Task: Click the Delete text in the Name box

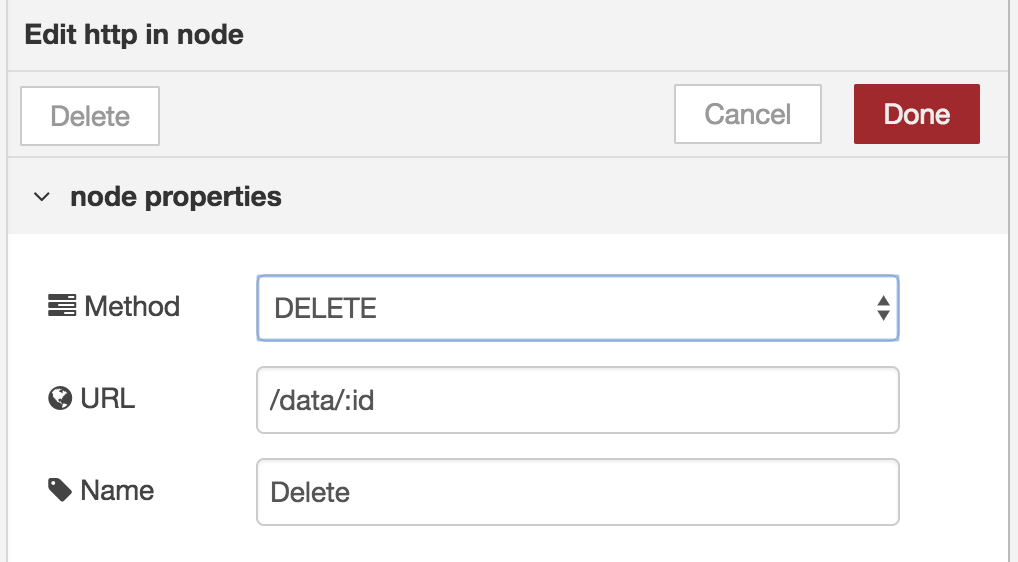Action: coord(310,493)
